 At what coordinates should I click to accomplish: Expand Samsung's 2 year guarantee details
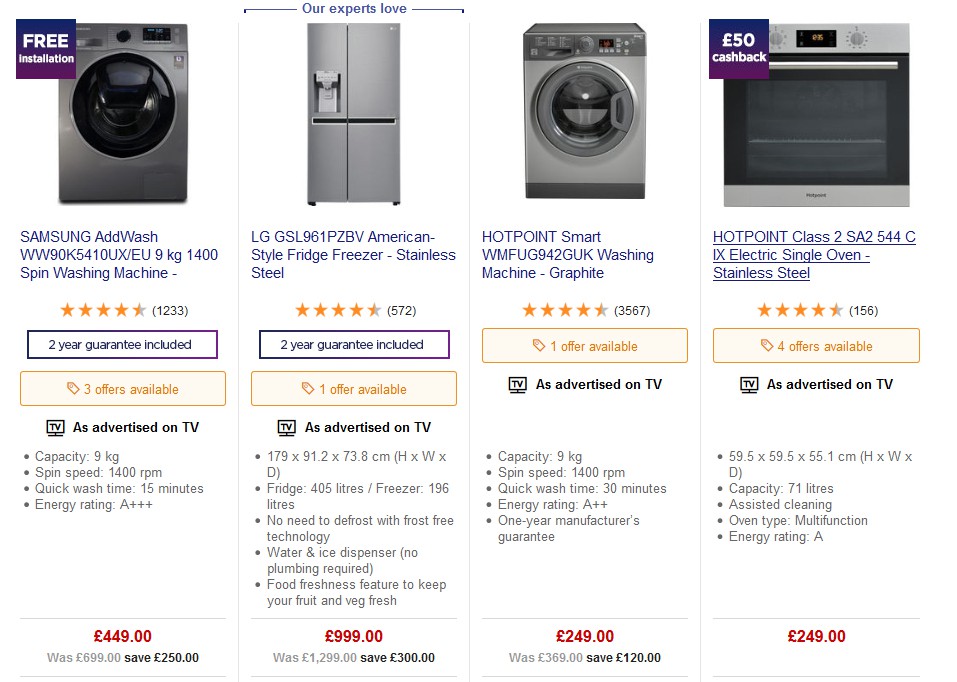[x=122, y=344]
